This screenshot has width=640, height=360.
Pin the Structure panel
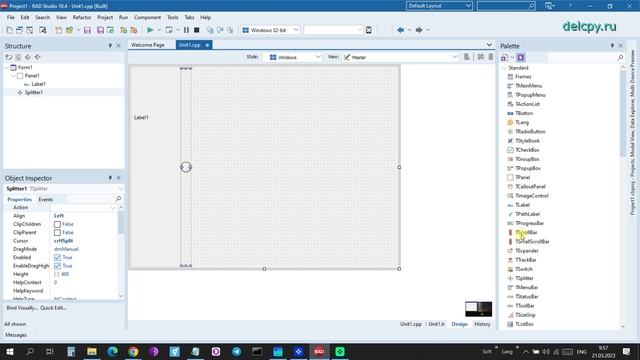(110, 46)
